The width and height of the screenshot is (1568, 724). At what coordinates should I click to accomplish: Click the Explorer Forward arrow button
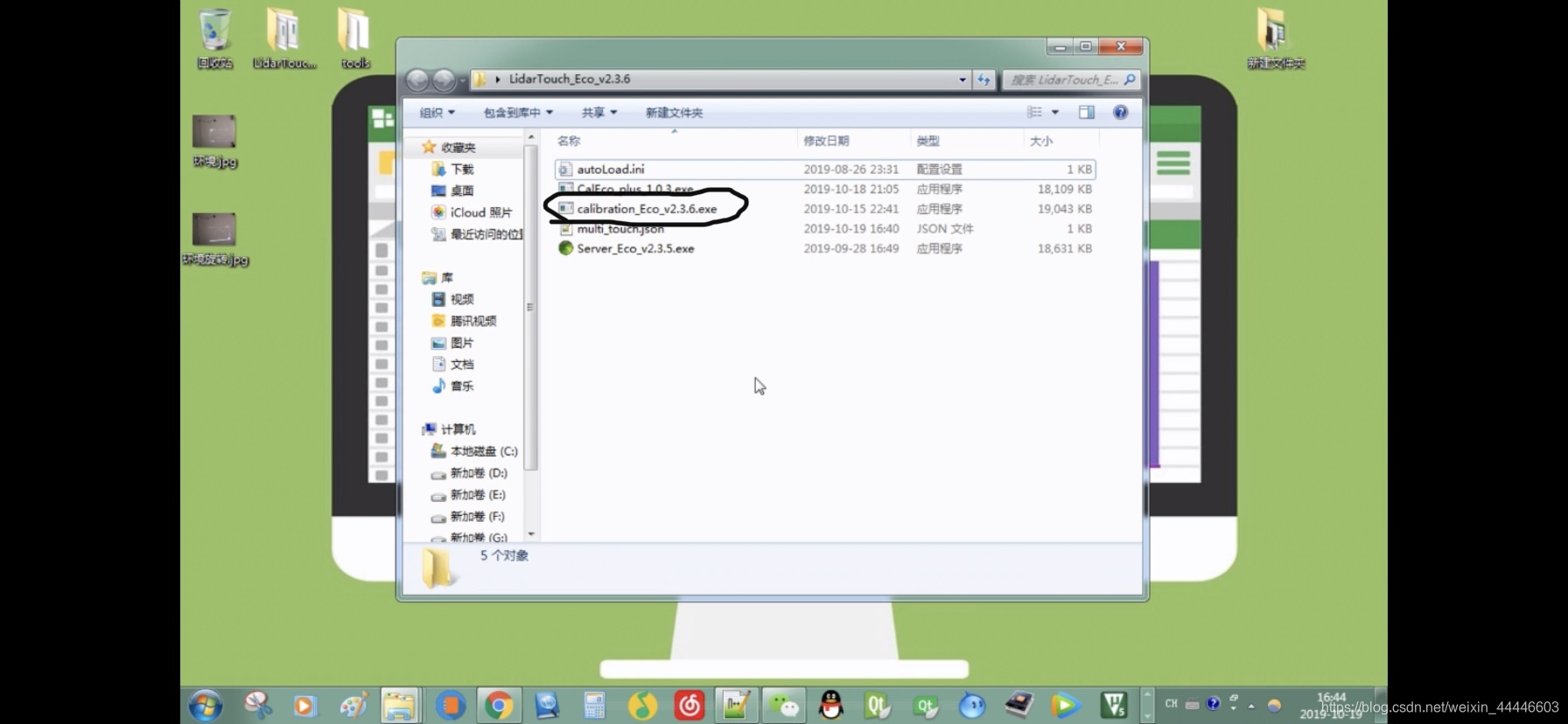[444, 80]
